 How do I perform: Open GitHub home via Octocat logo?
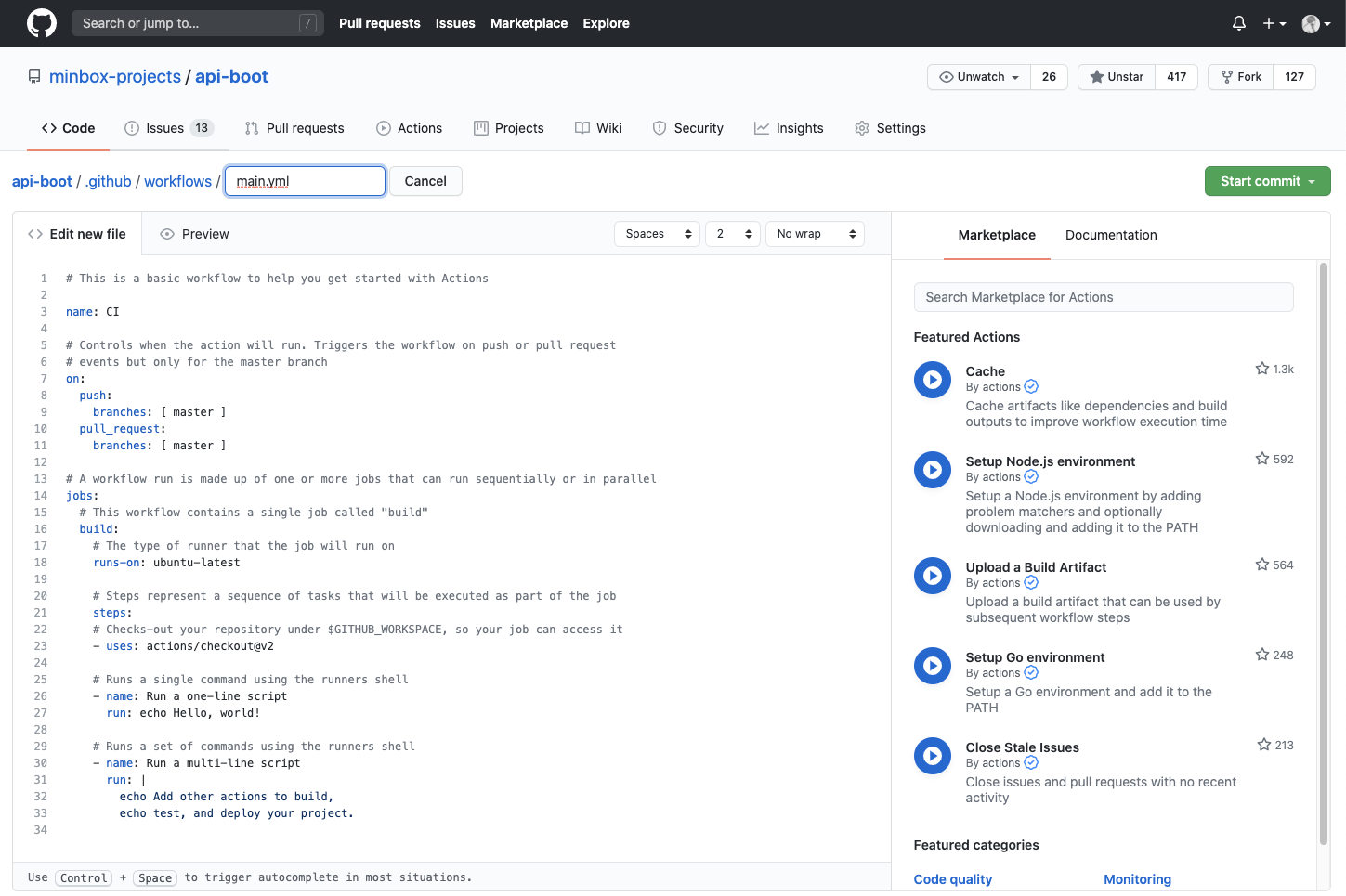[x=42, y=23]
